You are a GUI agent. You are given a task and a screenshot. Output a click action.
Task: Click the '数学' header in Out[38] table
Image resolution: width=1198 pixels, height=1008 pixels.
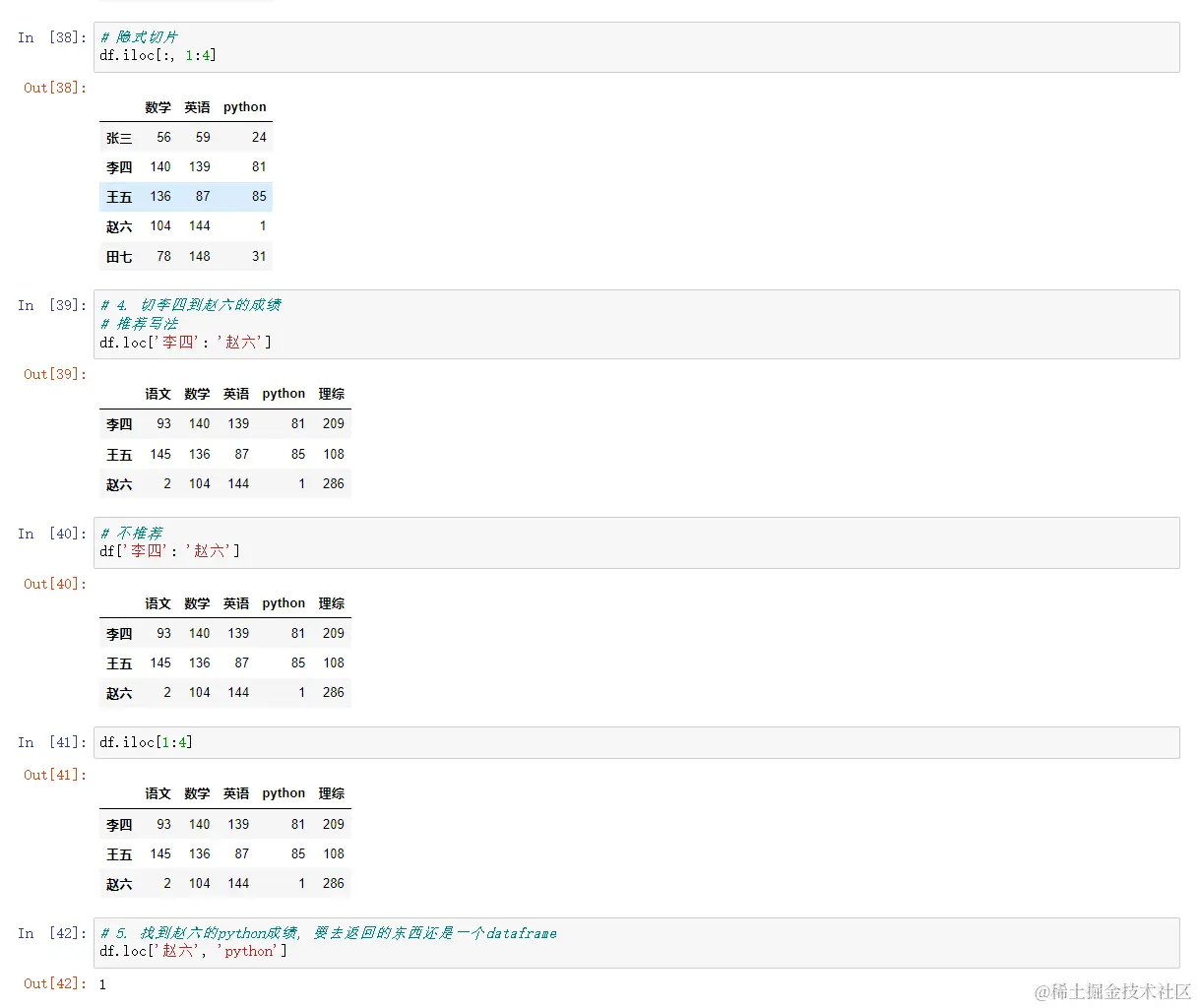click(x=158, y=107)
